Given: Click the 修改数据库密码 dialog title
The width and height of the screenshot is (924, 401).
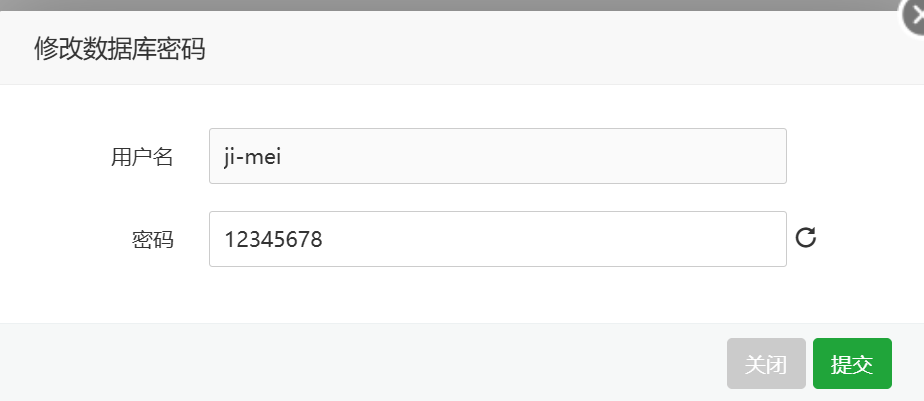Looking at the screenshot, I should (120, 48).
